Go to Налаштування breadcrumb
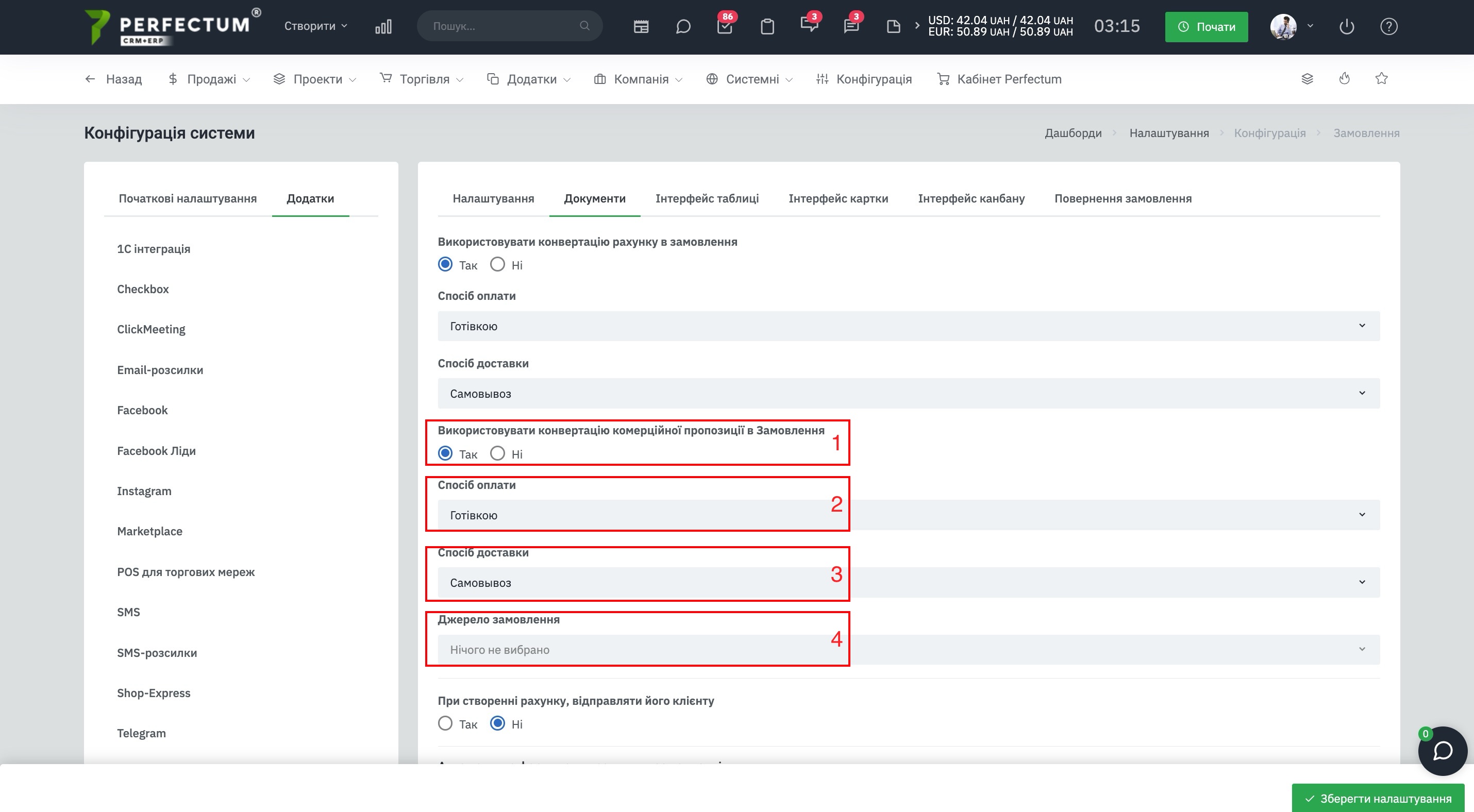This screenshot has width=1474, height=812. (1169, 132)
